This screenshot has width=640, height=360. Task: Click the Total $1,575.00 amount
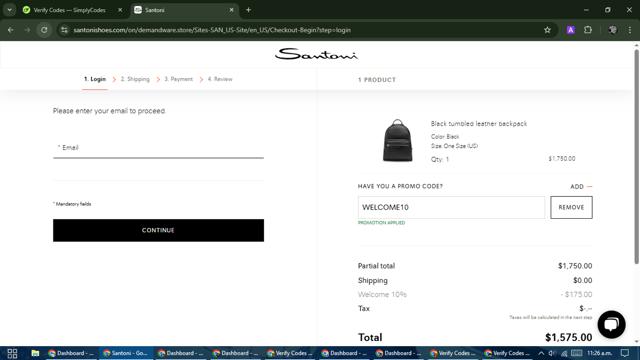click(569, 338)
